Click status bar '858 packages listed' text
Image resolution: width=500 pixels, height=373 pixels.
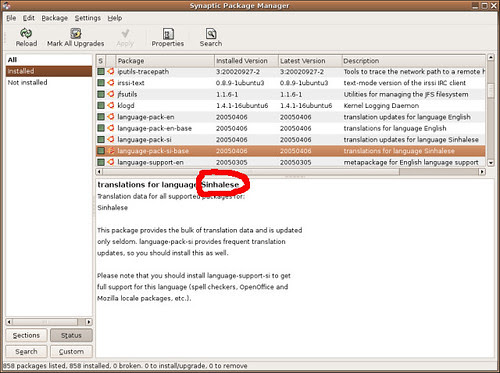coord(34,366)
